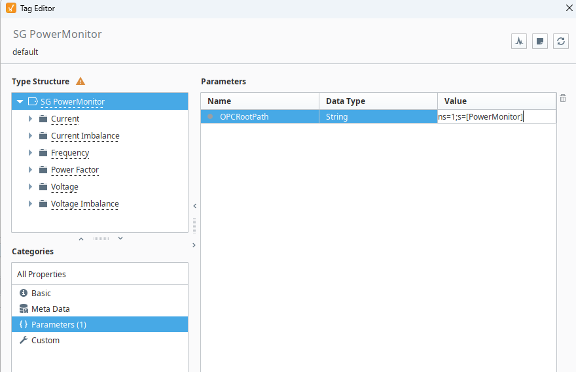Select the Current tree item
576x372 pixels.
pos(65,119)
